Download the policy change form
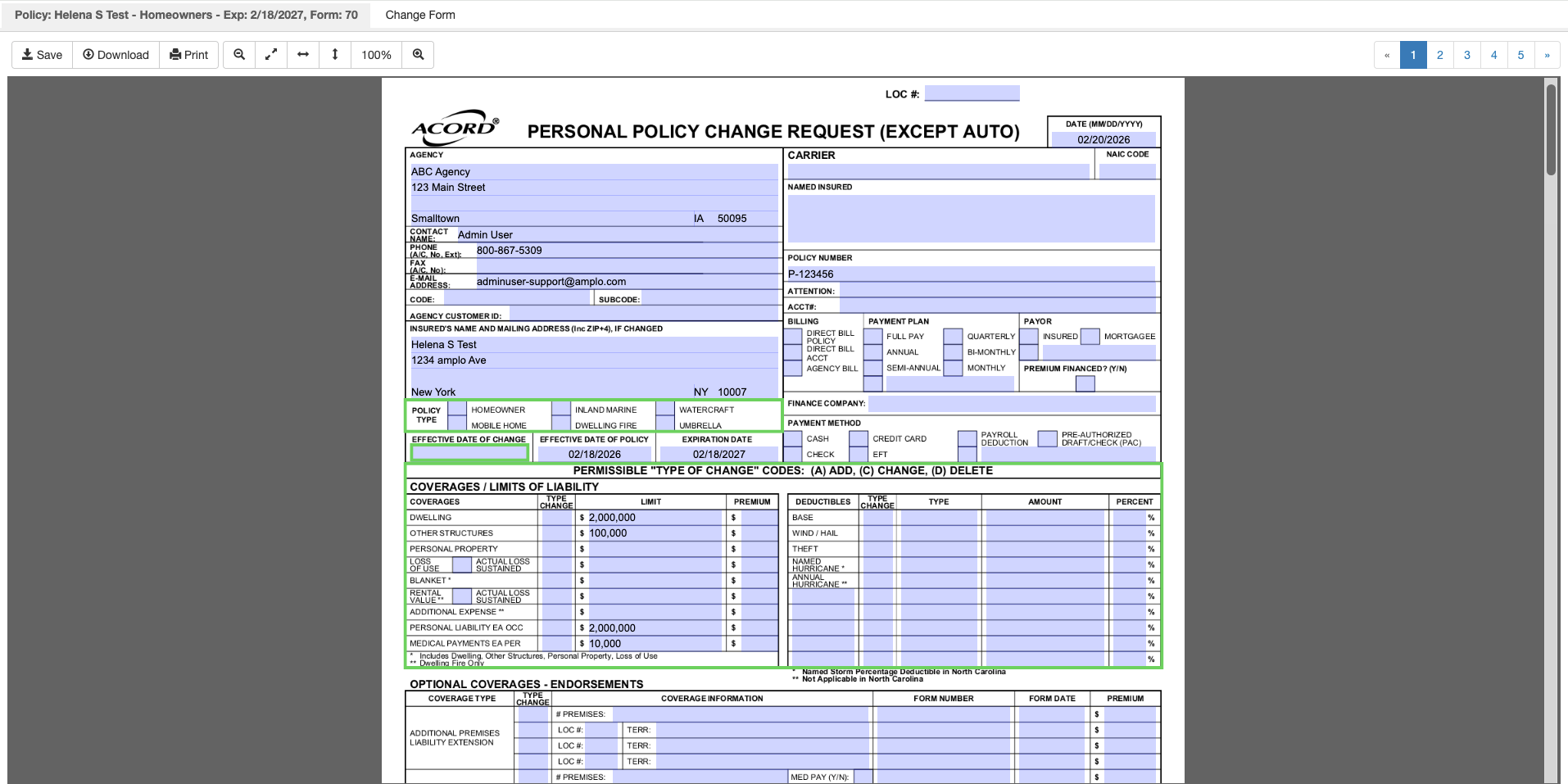 pos(116,55)
